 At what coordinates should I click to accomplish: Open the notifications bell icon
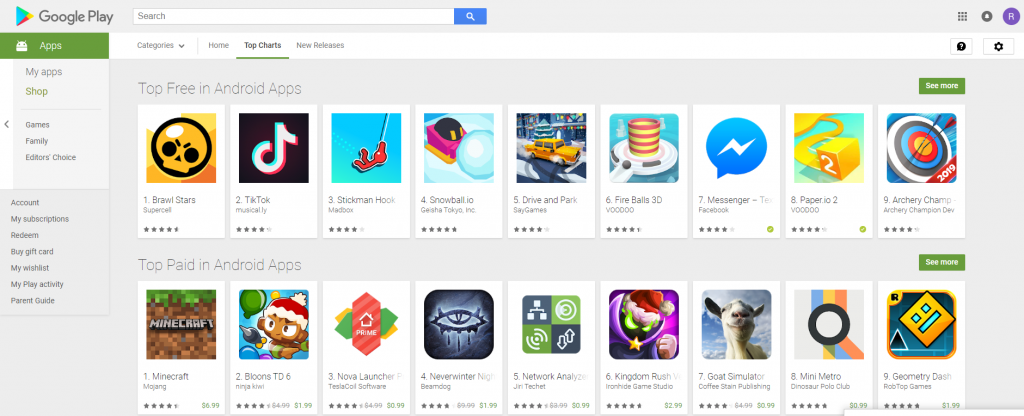point(987,16)
